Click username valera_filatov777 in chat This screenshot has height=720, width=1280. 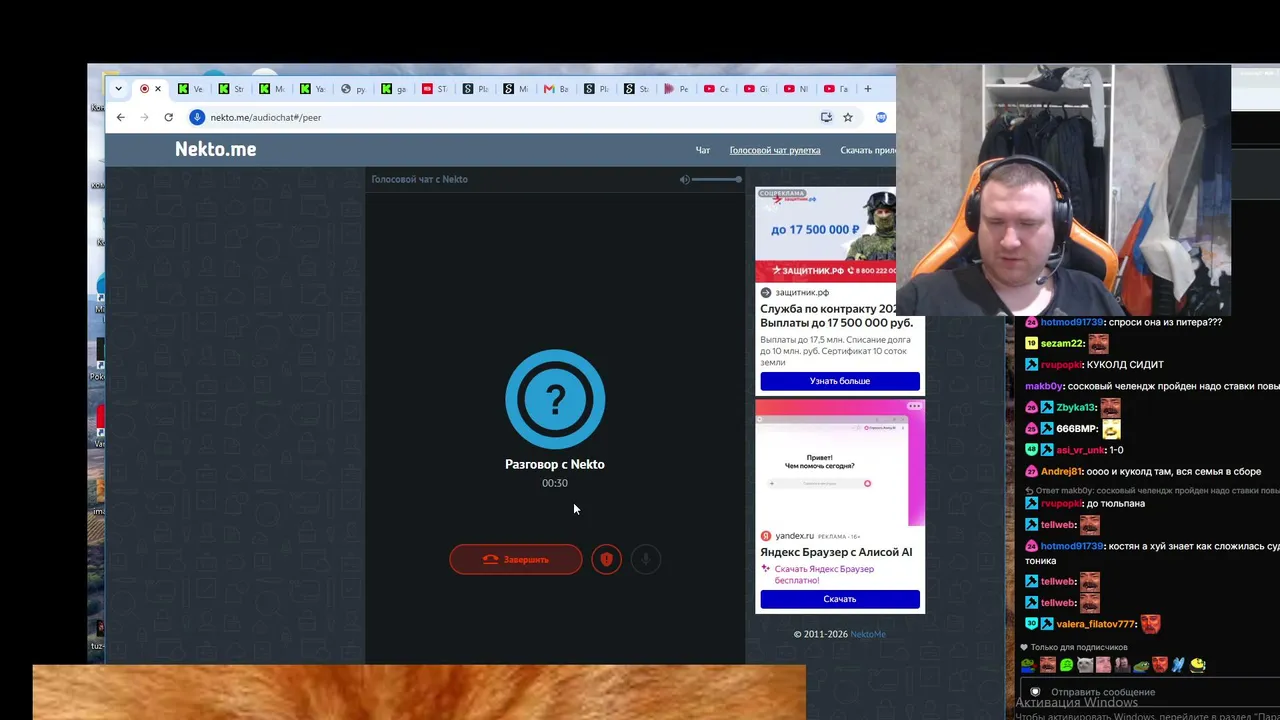1096,624
